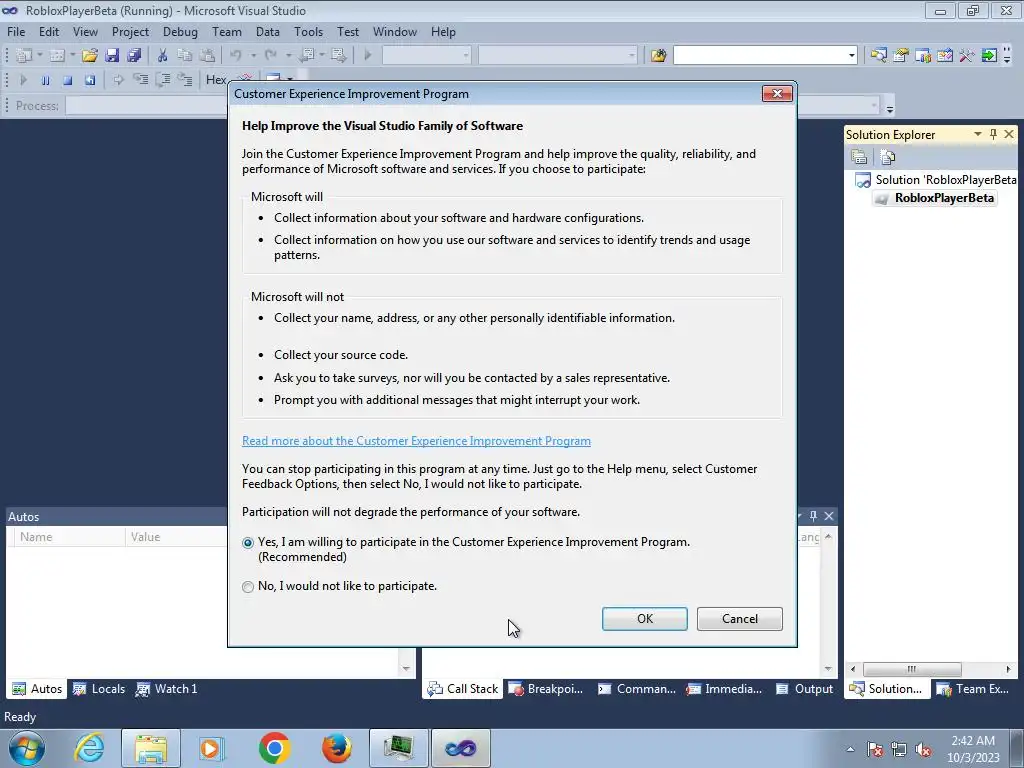Expand the Redo history dropdown arrow
Image resolution: width=1024 pixels, height=768 pixels.
288,56
